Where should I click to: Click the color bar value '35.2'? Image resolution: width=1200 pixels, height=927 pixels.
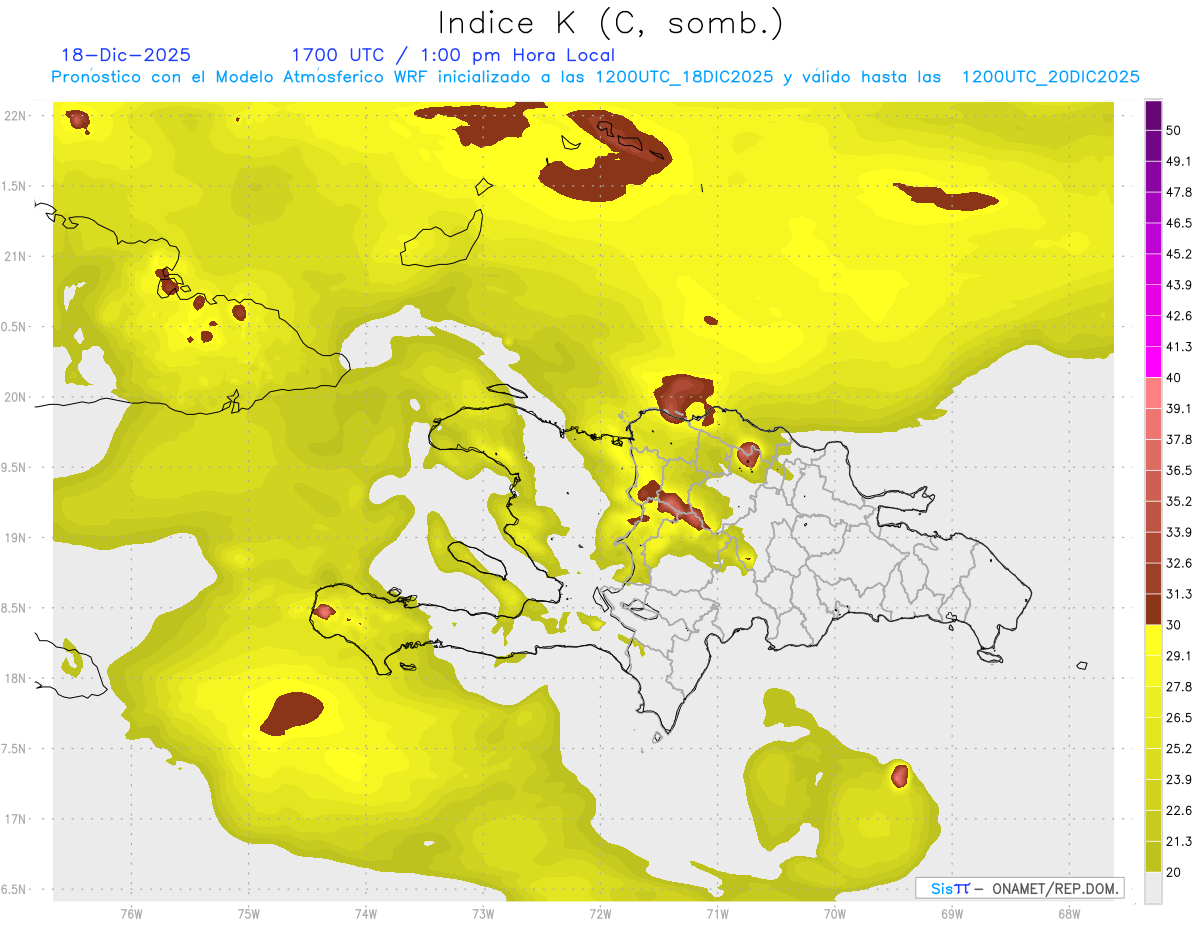[1178, 501]
